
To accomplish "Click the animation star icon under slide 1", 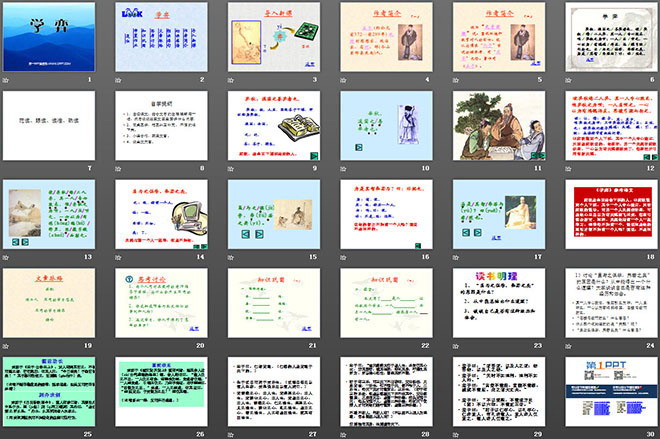I will pos(5,80).
